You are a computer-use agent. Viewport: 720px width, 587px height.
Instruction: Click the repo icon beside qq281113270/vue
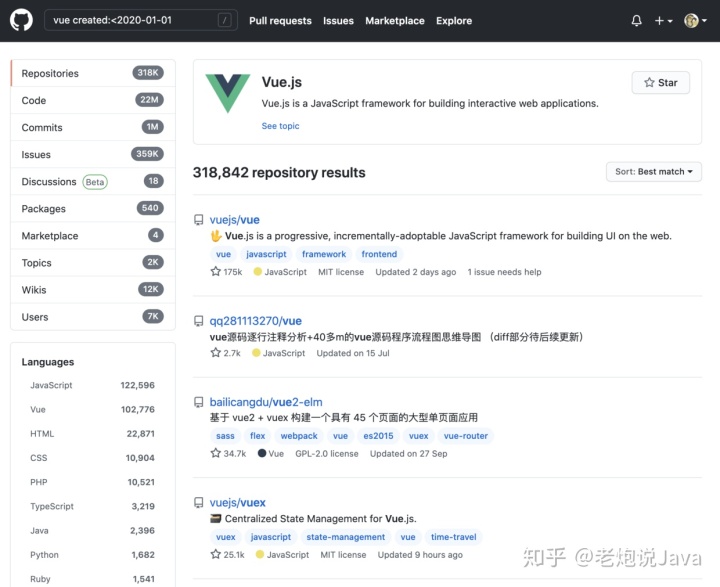(198, 321)
